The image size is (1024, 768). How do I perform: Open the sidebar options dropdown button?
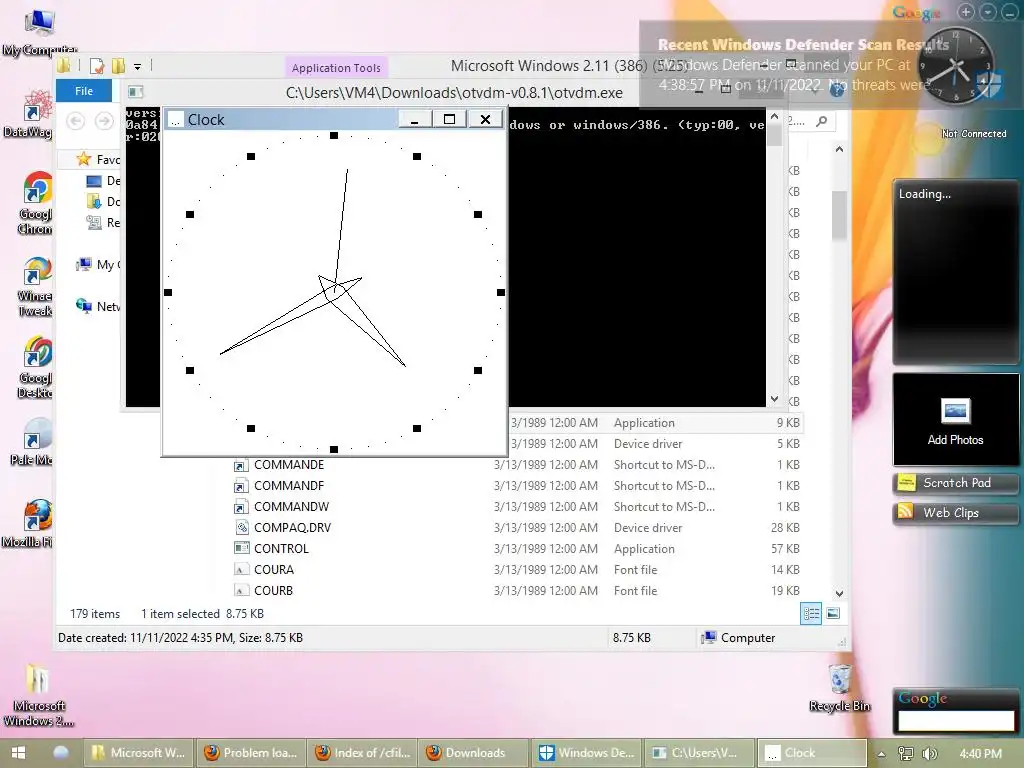988,12
